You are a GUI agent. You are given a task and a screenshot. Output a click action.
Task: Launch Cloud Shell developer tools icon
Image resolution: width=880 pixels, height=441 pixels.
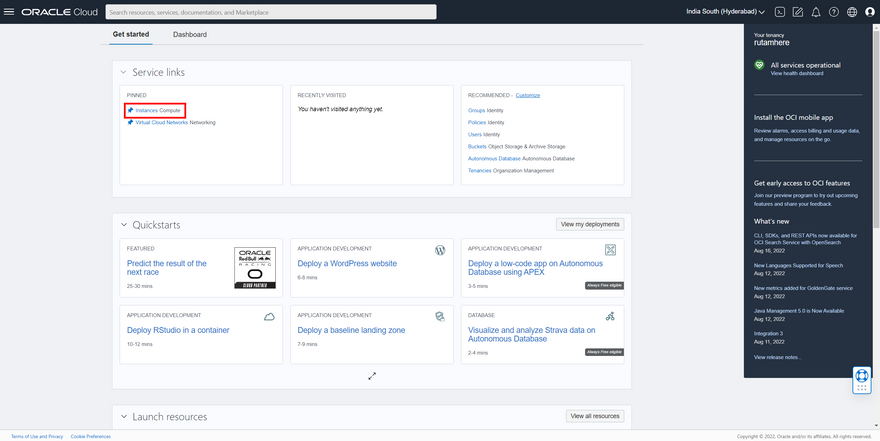[x=780, y=12]
